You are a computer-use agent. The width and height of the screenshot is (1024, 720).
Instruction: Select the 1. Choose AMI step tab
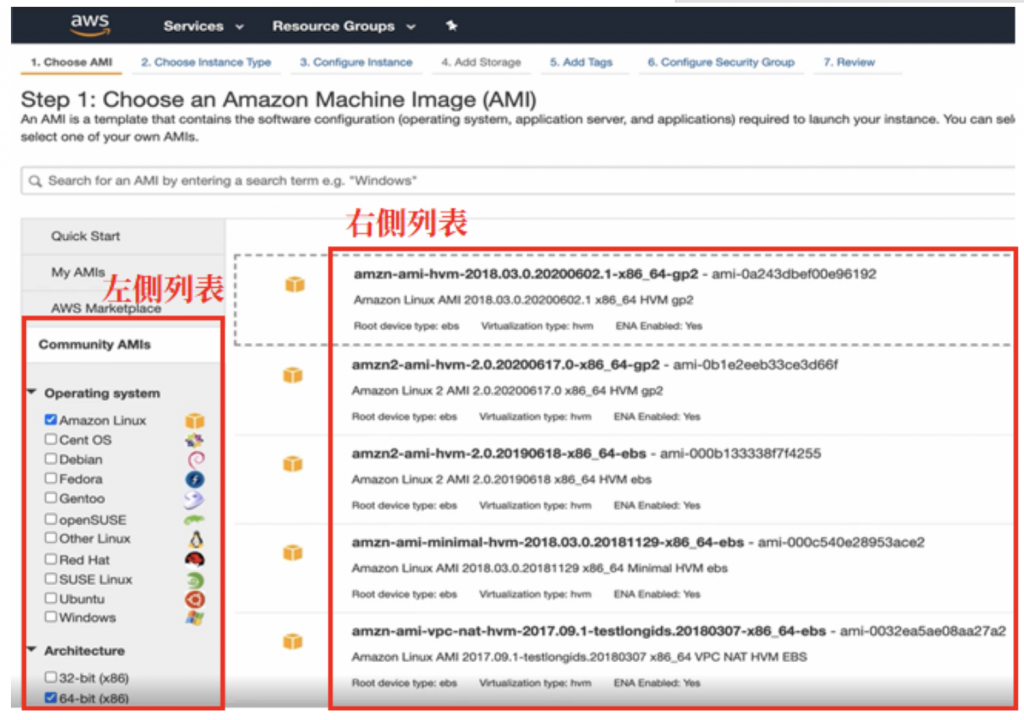click(x=71, y=63)
